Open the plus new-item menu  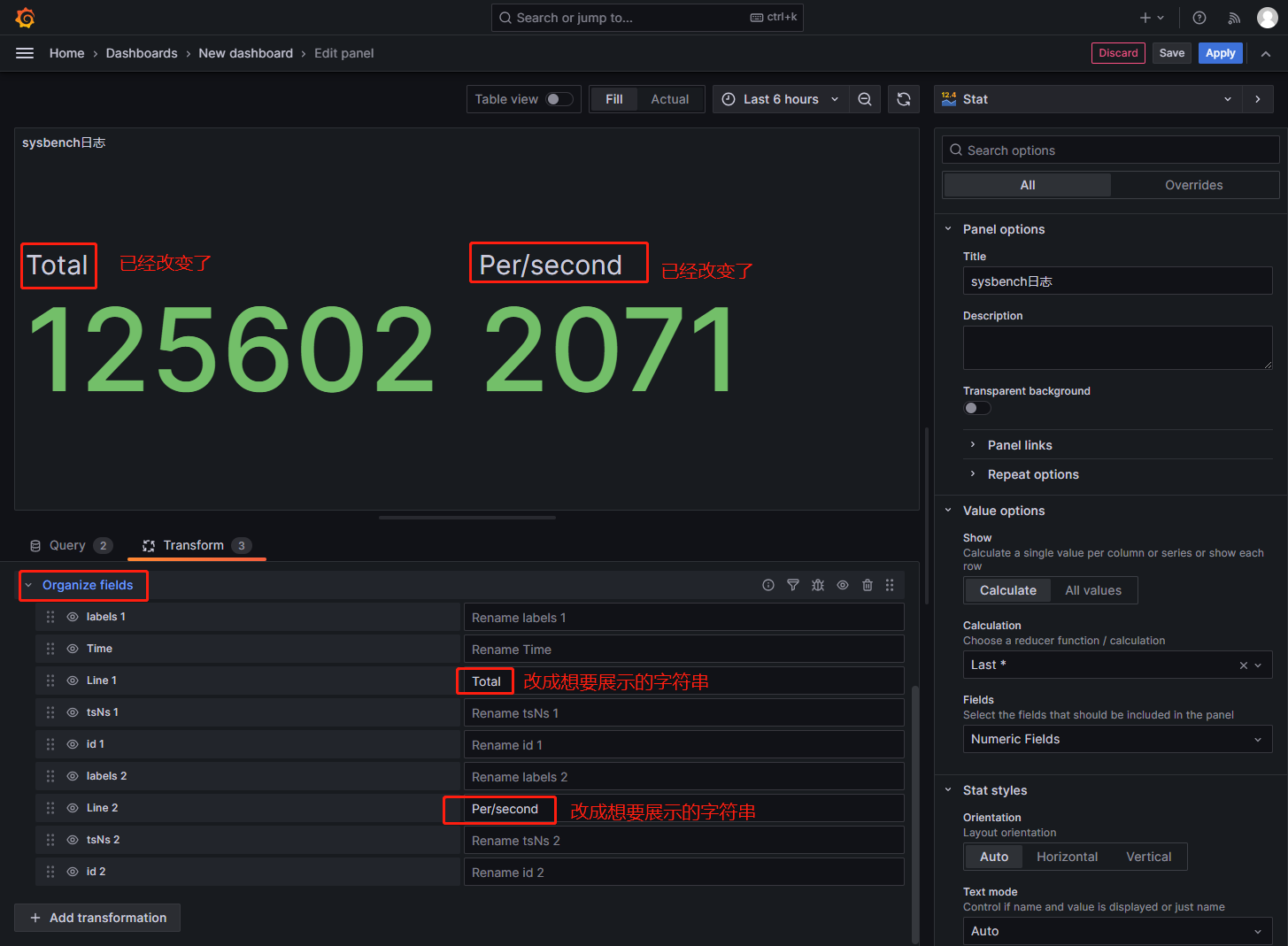click(x=1152, y=18)
